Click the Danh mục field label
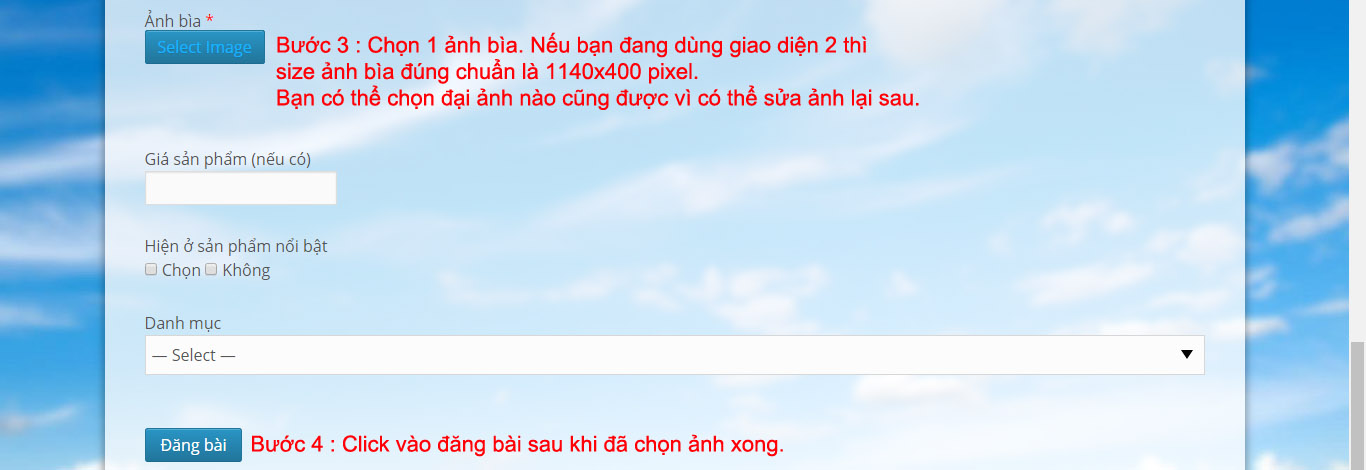 pos(183,323)
